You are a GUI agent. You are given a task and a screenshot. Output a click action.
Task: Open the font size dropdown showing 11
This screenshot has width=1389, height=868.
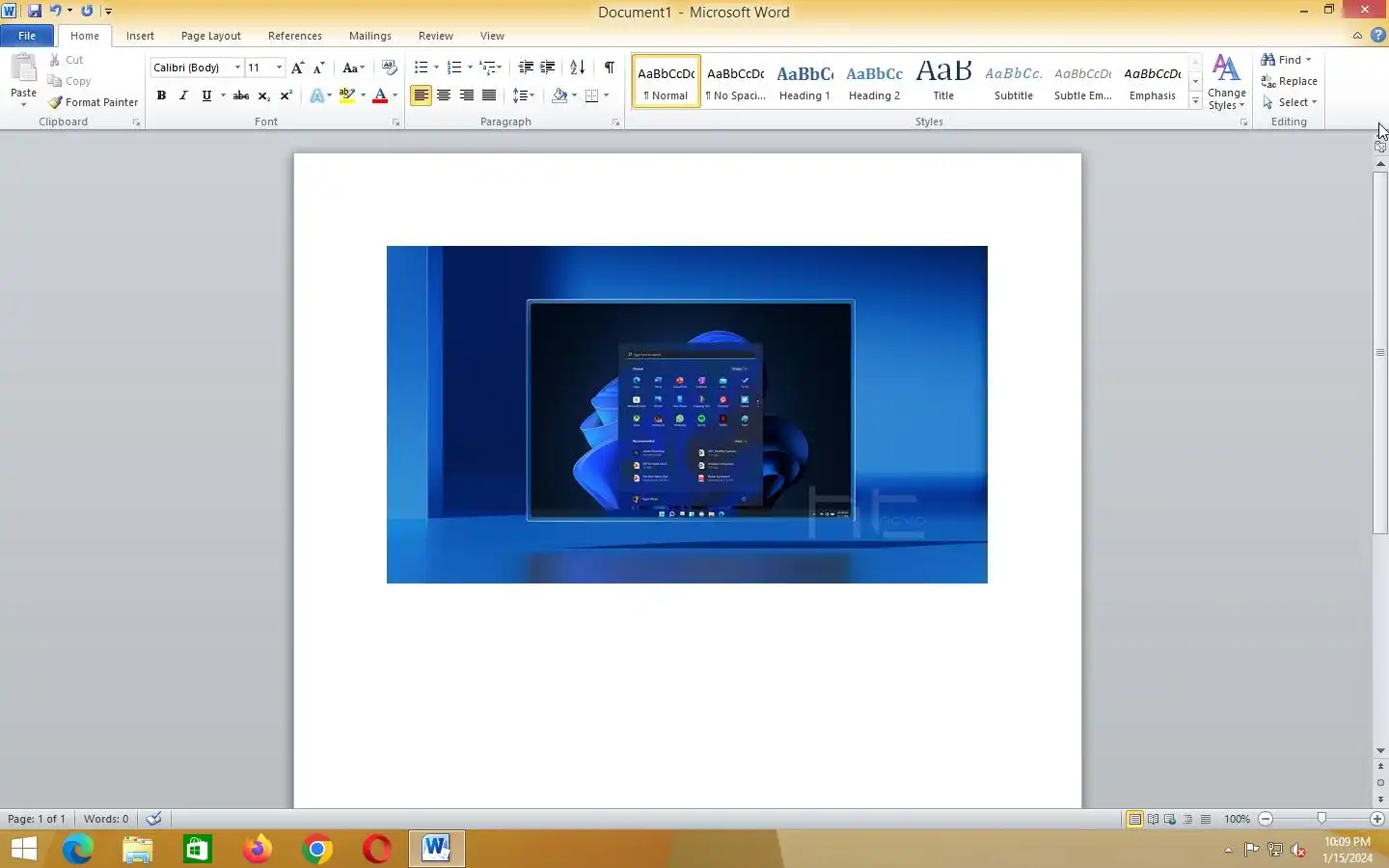(279, 68)
